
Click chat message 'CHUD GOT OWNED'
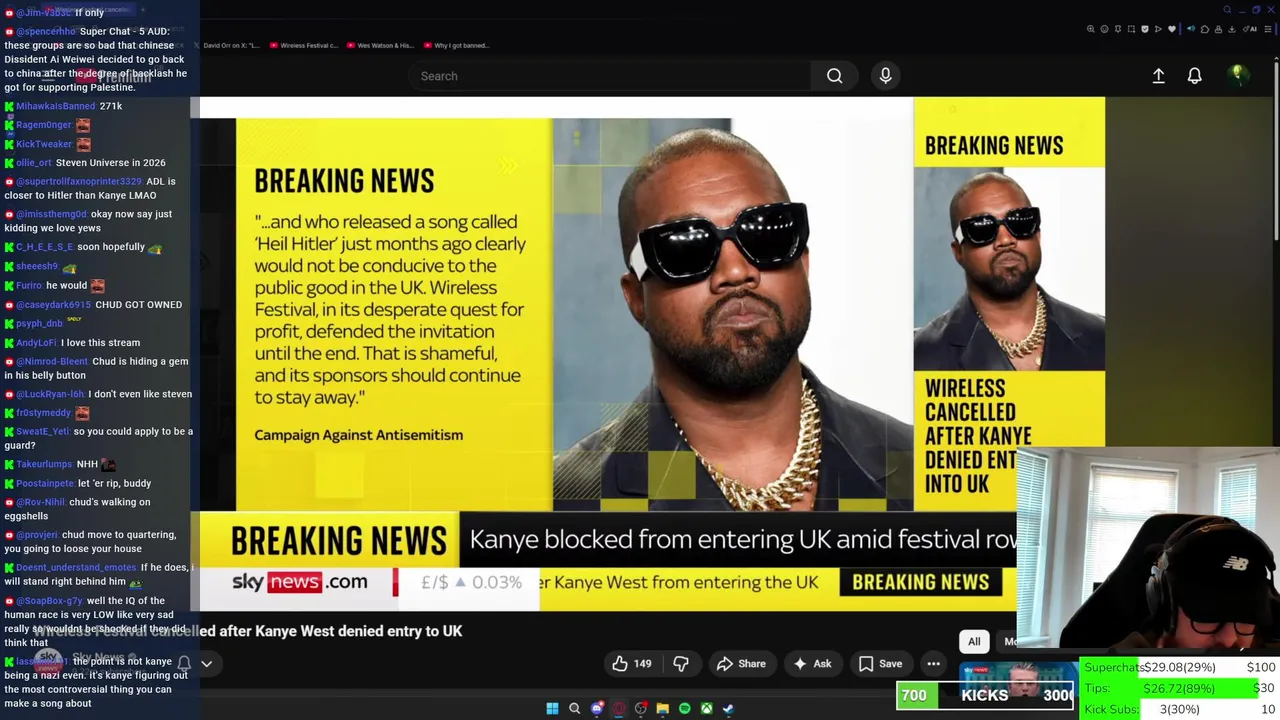click(x=138, y=304)
